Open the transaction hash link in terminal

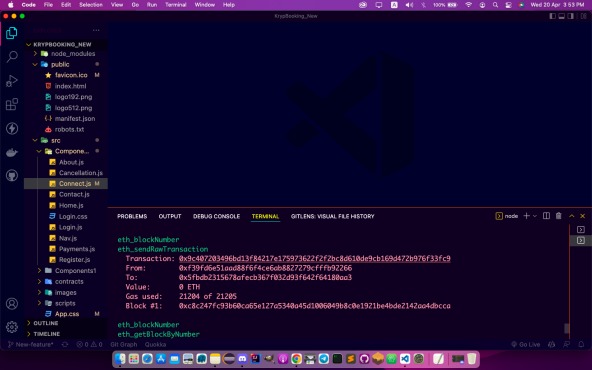tap(314, 259)
